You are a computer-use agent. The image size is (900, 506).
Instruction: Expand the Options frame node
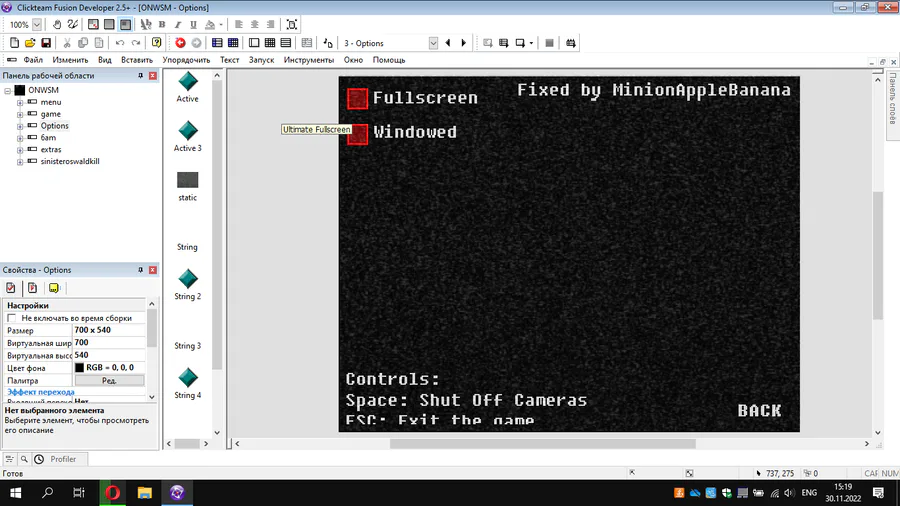(x=20, y=126)
